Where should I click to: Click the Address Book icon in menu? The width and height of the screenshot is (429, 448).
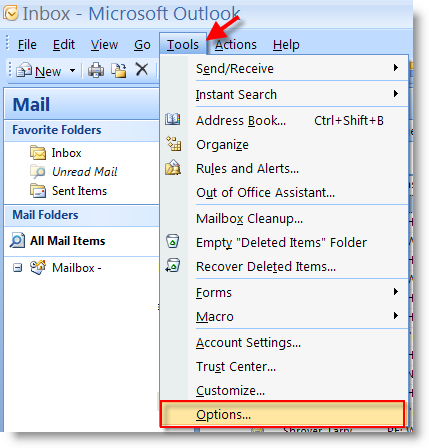click(x=173, y=119)
